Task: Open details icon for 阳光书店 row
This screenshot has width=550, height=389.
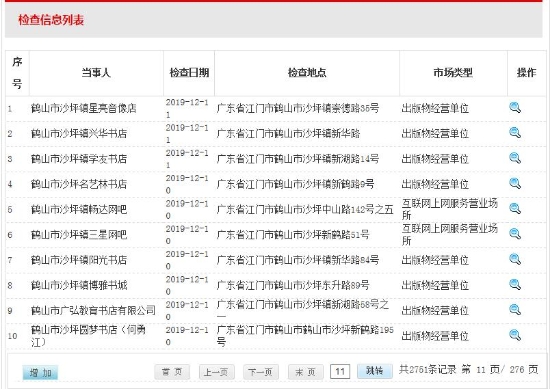Action: (x=515, y=259)
